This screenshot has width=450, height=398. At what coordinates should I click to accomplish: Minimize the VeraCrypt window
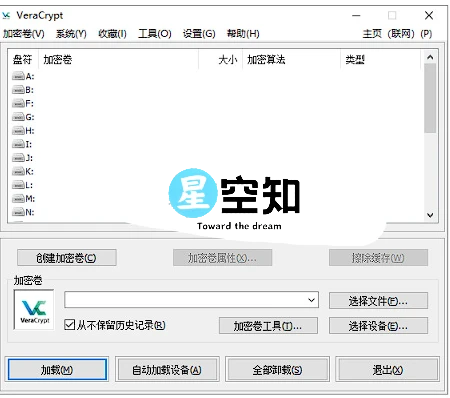(356, 15)
